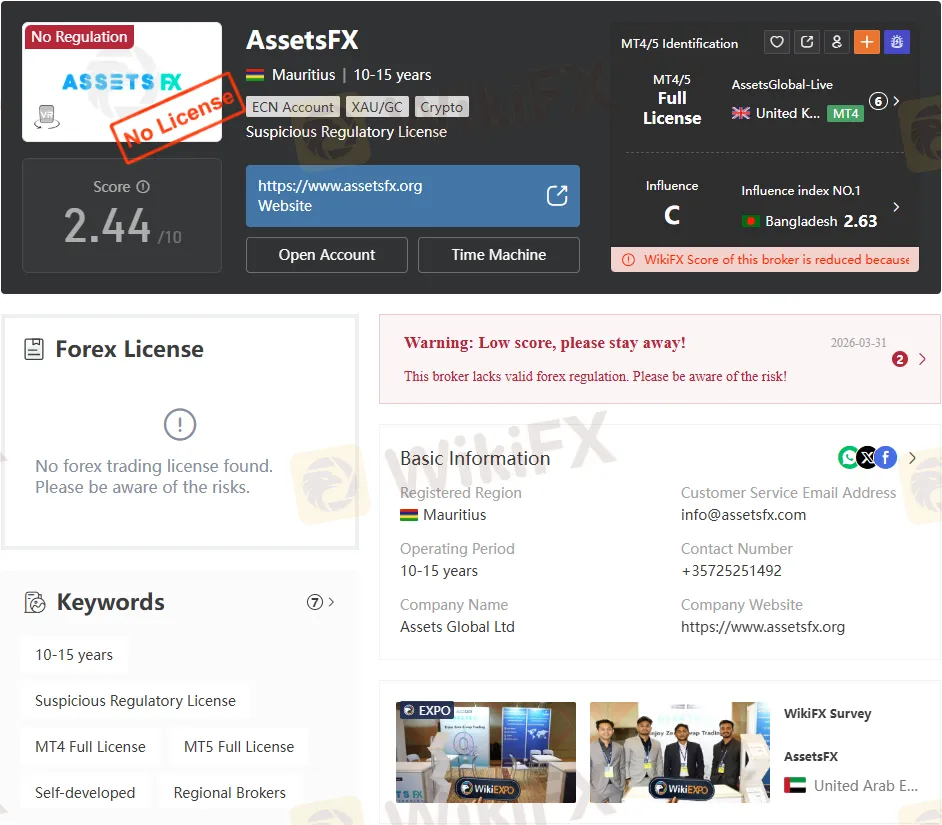
Task: Click contact number +35725251492
Action: [731, 571]
